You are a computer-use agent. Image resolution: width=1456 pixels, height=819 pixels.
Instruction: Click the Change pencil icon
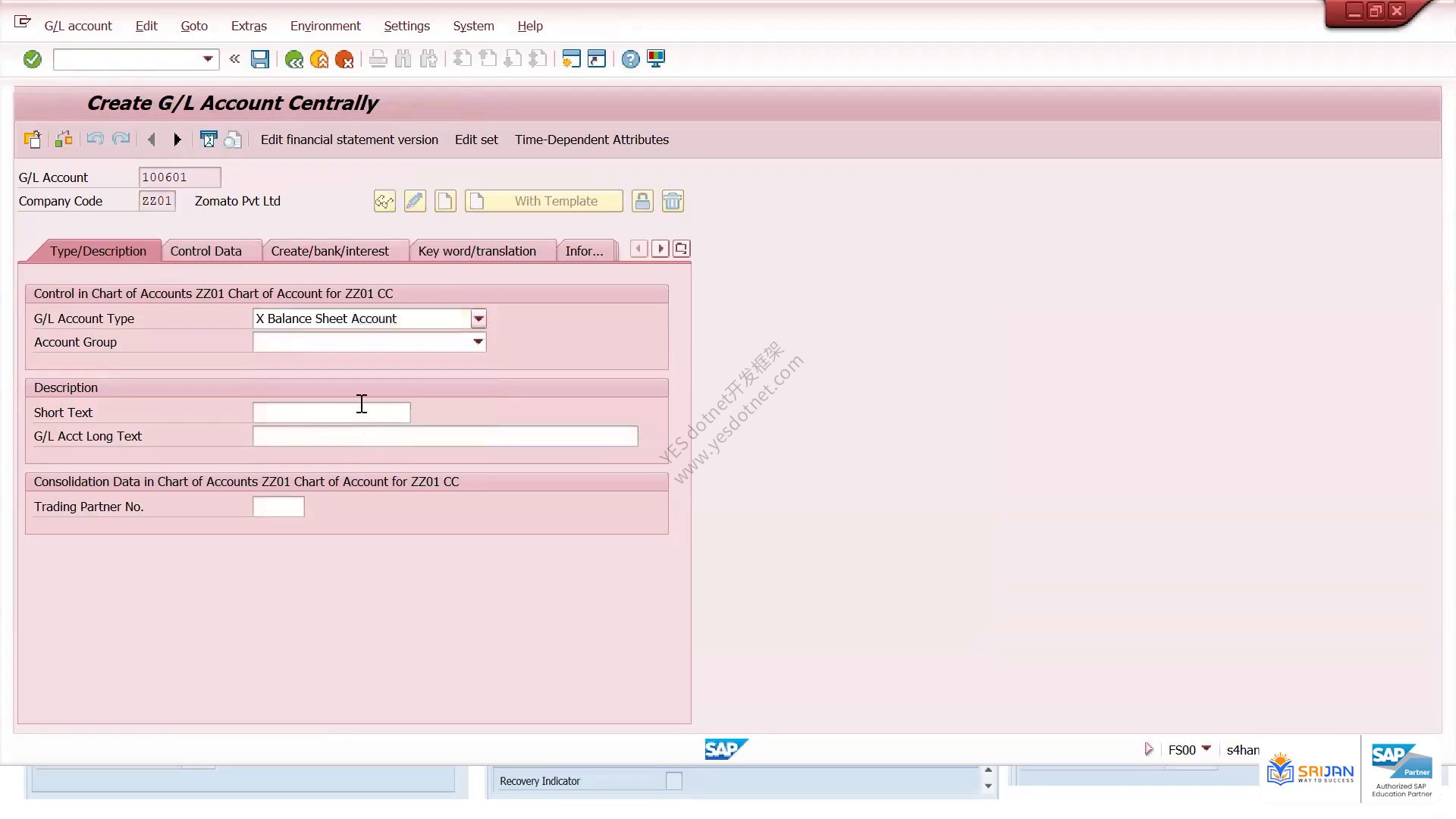(x=415, y=201)
